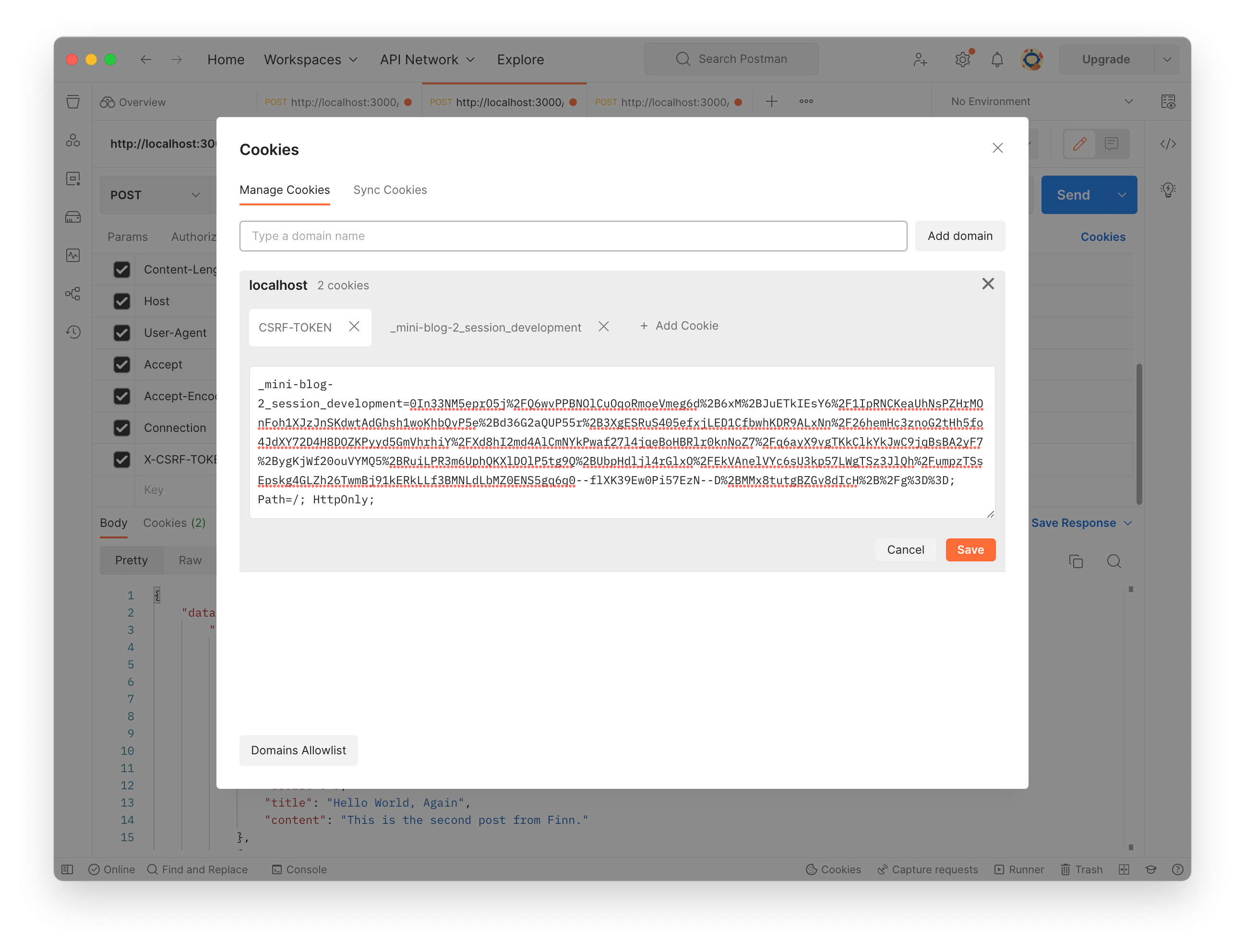Viewport: 1245px width, 952px height.
Task: Toggle the Accept header checkbox
Action: tap(122, 364)
